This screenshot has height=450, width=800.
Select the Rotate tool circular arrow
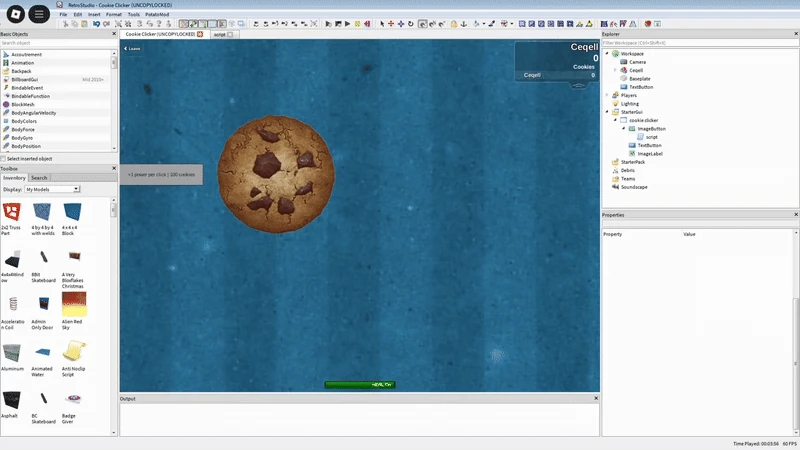click(411, 24)
